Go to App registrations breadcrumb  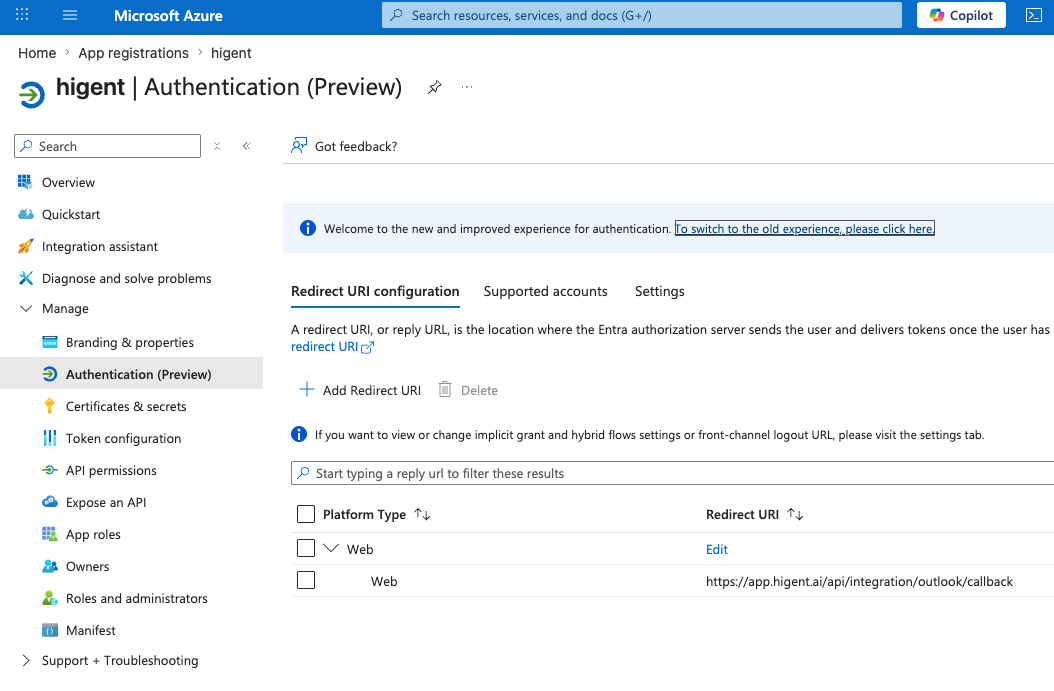pyautogui.click(x=133, y=53)
